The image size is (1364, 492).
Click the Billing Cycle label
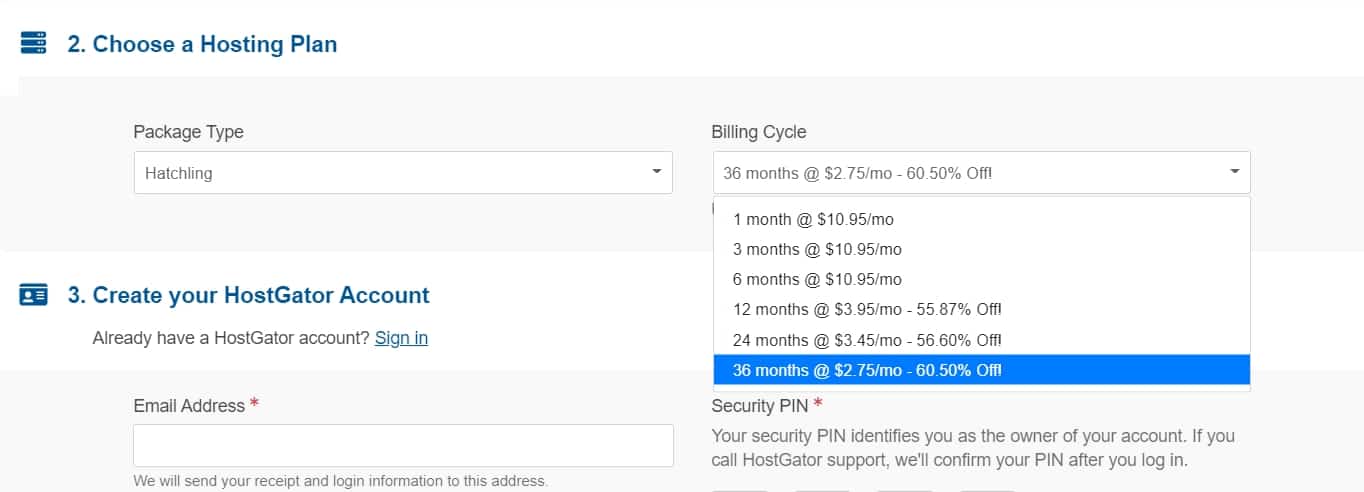(x=759, y=132)
